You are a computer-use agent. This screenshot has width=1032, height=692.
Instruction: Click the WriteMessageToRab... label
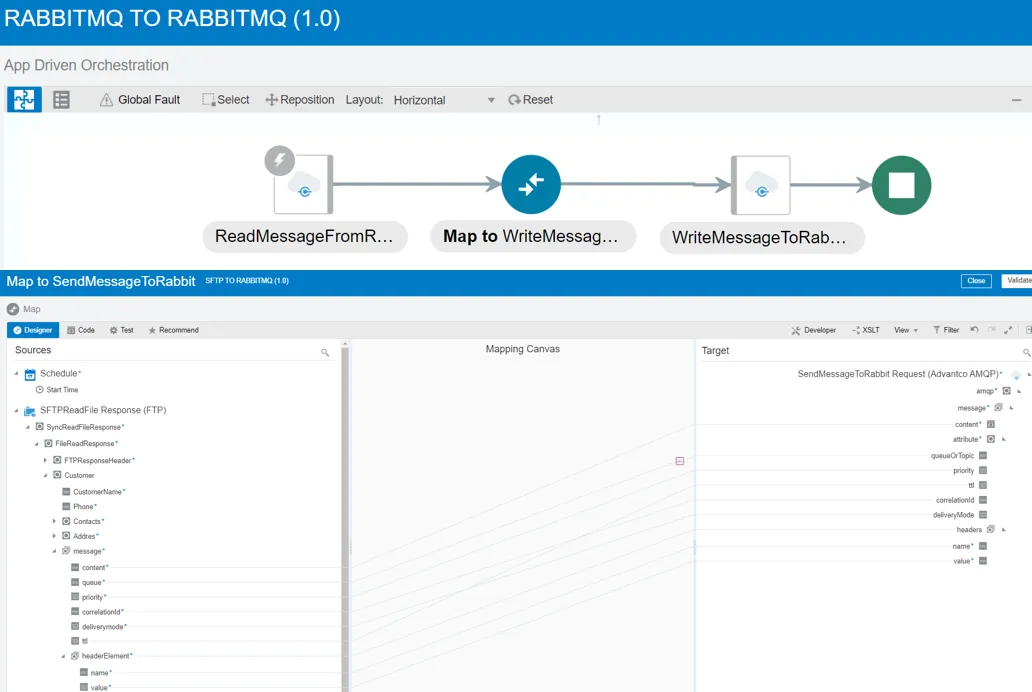(761, 238)
